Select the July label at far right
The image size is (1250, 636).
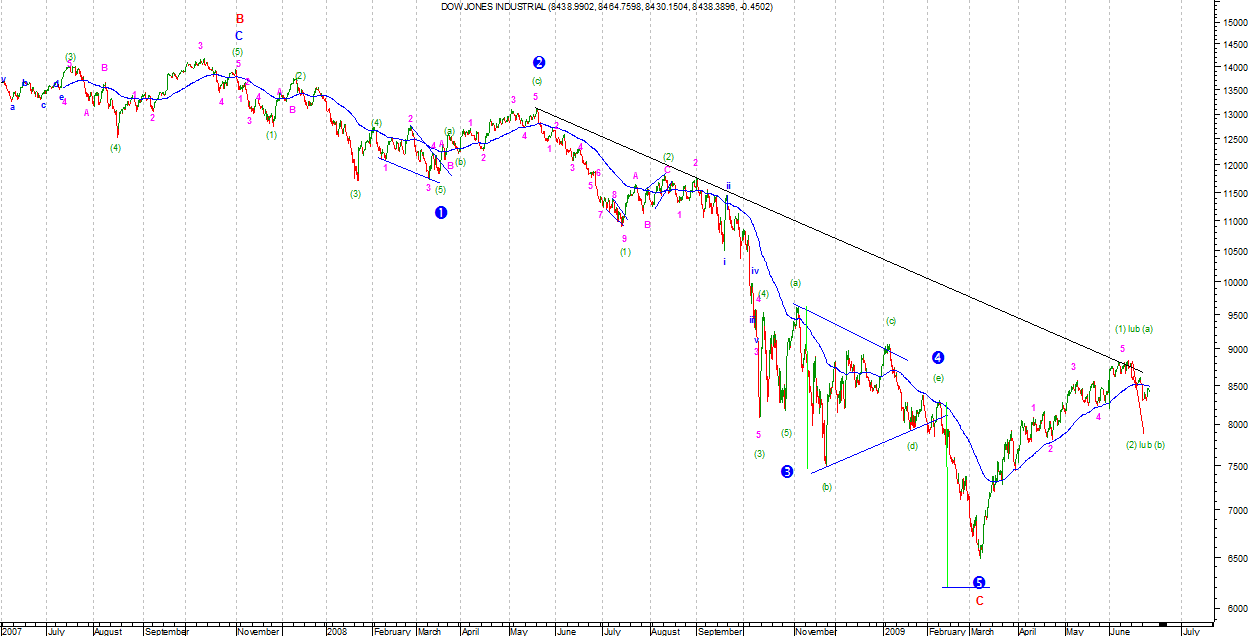[x=1191, y=631]
